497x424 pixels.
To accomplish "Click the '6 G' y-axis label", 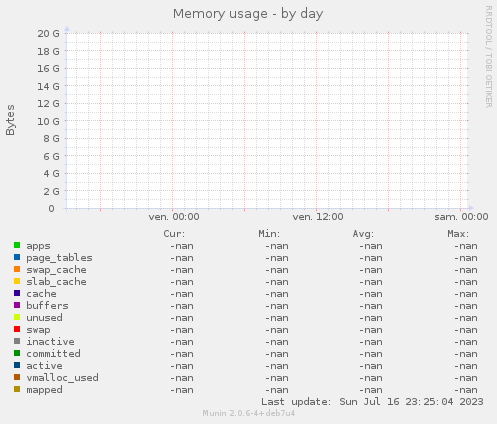I will pos(51,156).
